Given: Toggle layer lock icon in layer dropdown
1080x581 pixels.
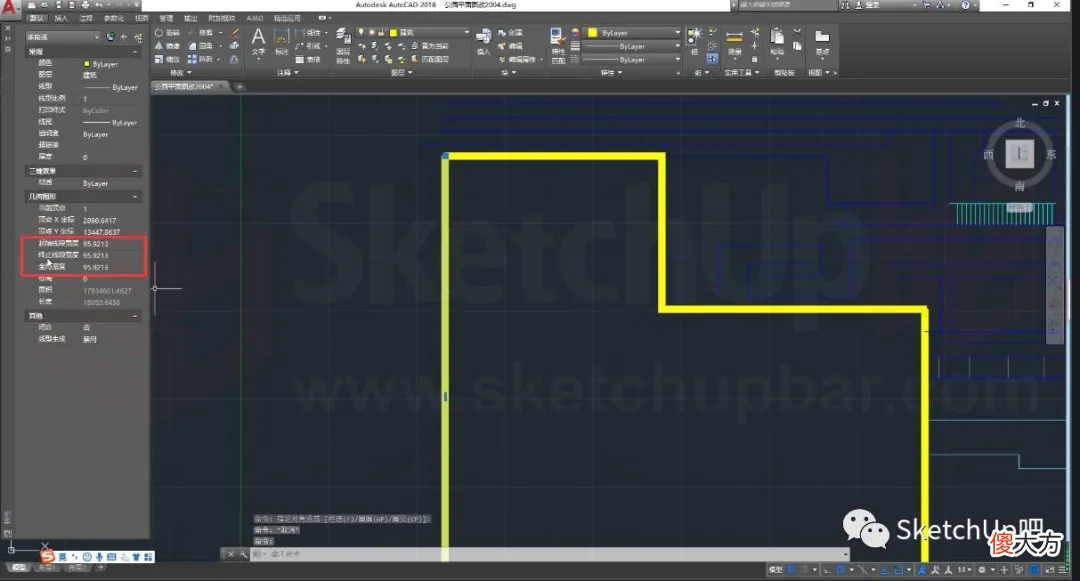Looking at the screenshot, I should click(382, 32).
